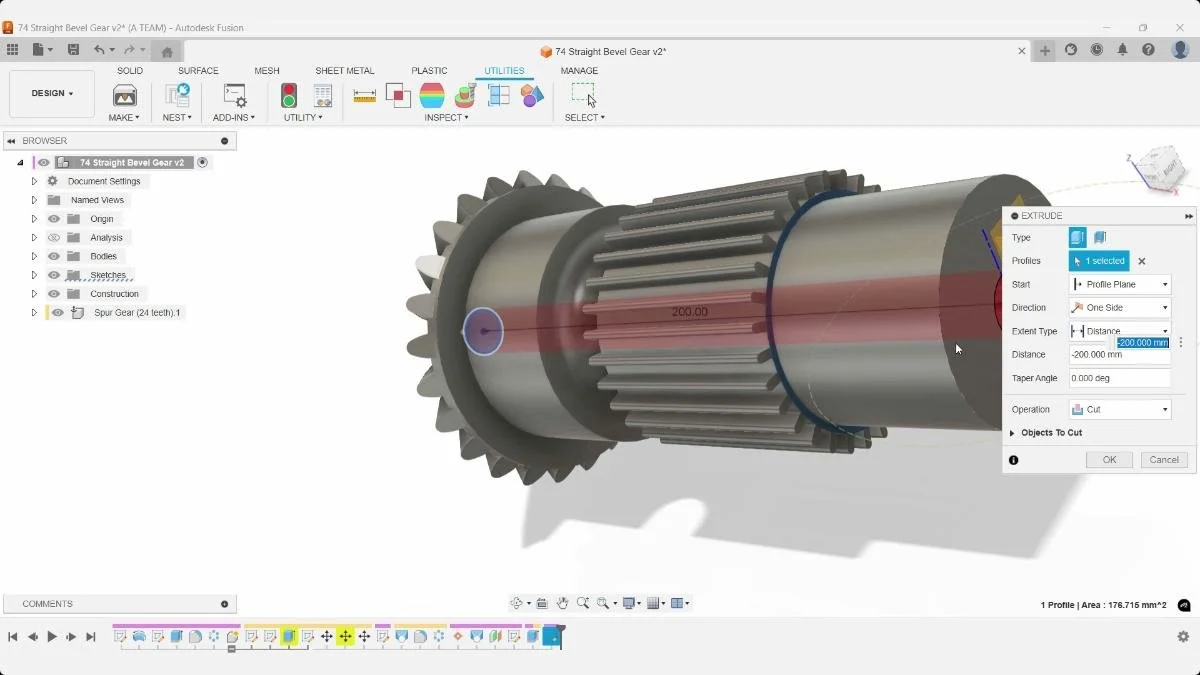Click the Look At icon in navigation bar
The image size is (1200, 675).
pos(542,603)
